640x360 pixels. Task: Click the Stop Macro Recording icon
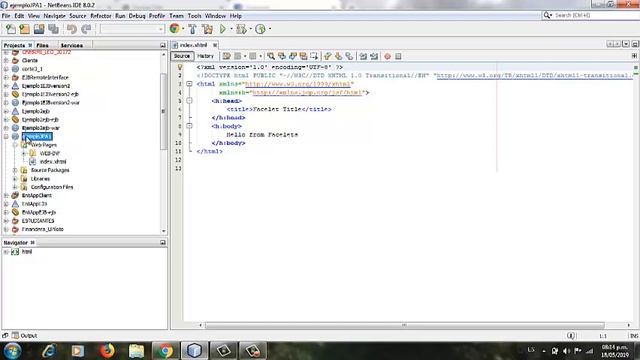(x=398, y=56)
